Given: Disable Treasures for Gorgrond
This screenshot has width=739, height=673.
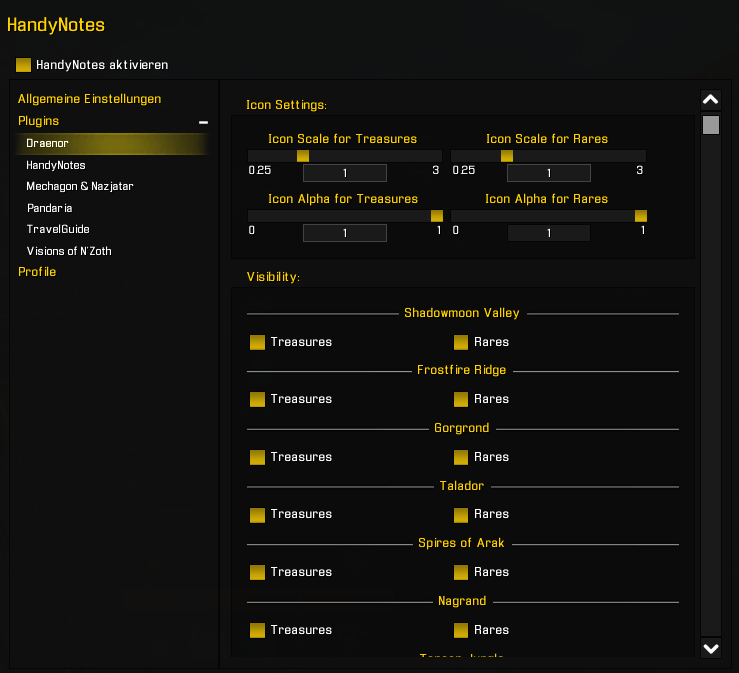Looking at the screenshot, I should pos(258,457).
